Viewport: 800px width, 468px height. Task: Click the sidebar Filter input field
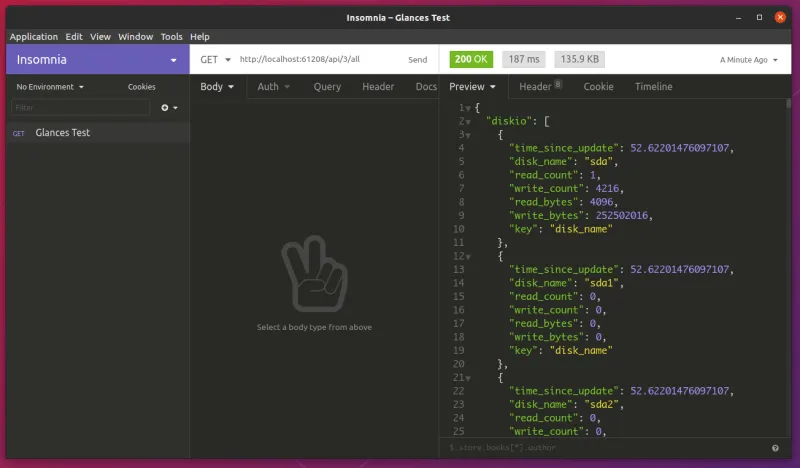(x=80, y=107)
